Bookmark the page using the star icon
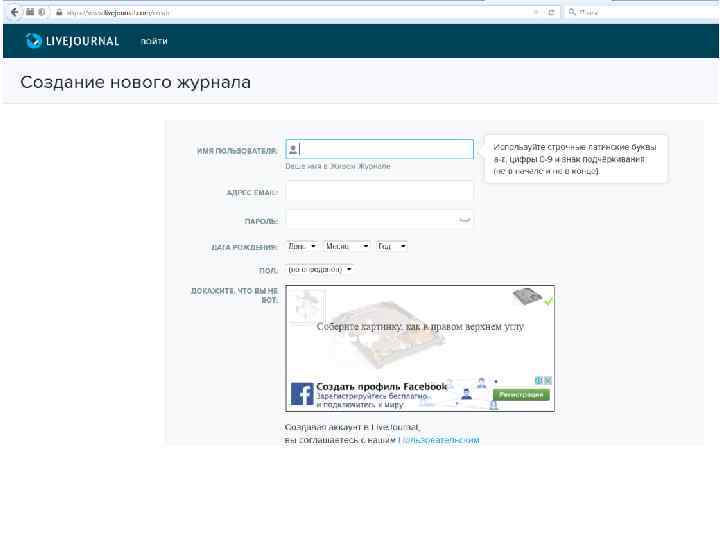 536,12
